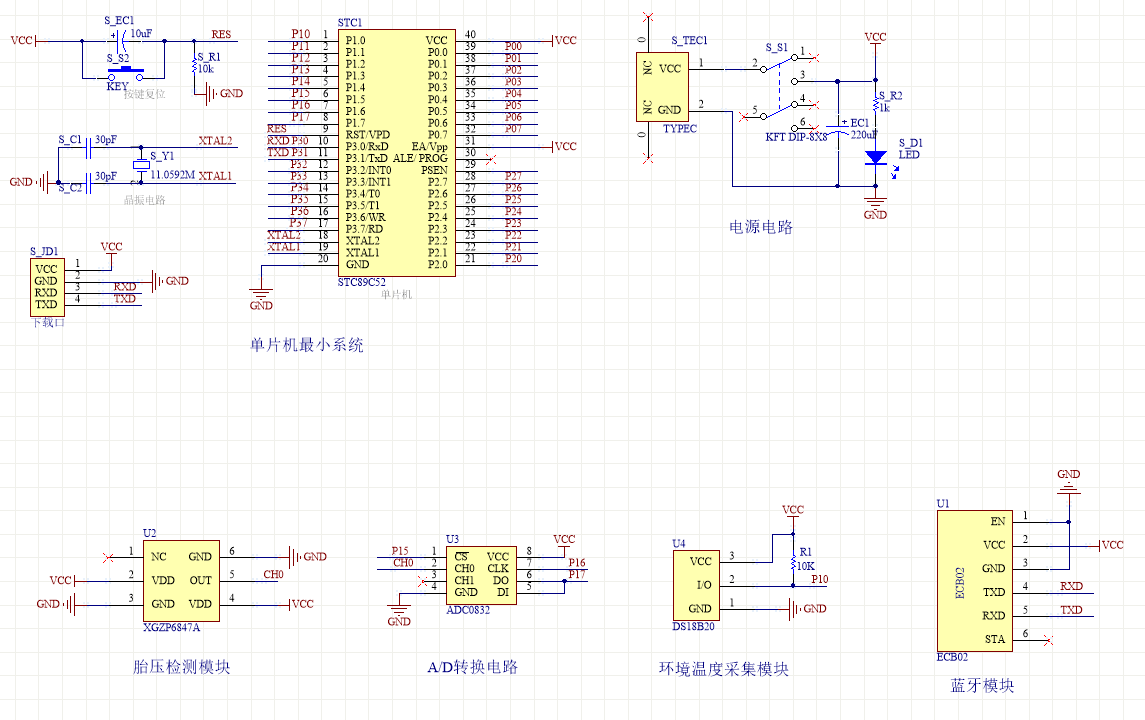The width and height of the screenshot is (1145, 720).
Task: Click the RST/VPD pin name inside STC1
Action: coord(367,134)
